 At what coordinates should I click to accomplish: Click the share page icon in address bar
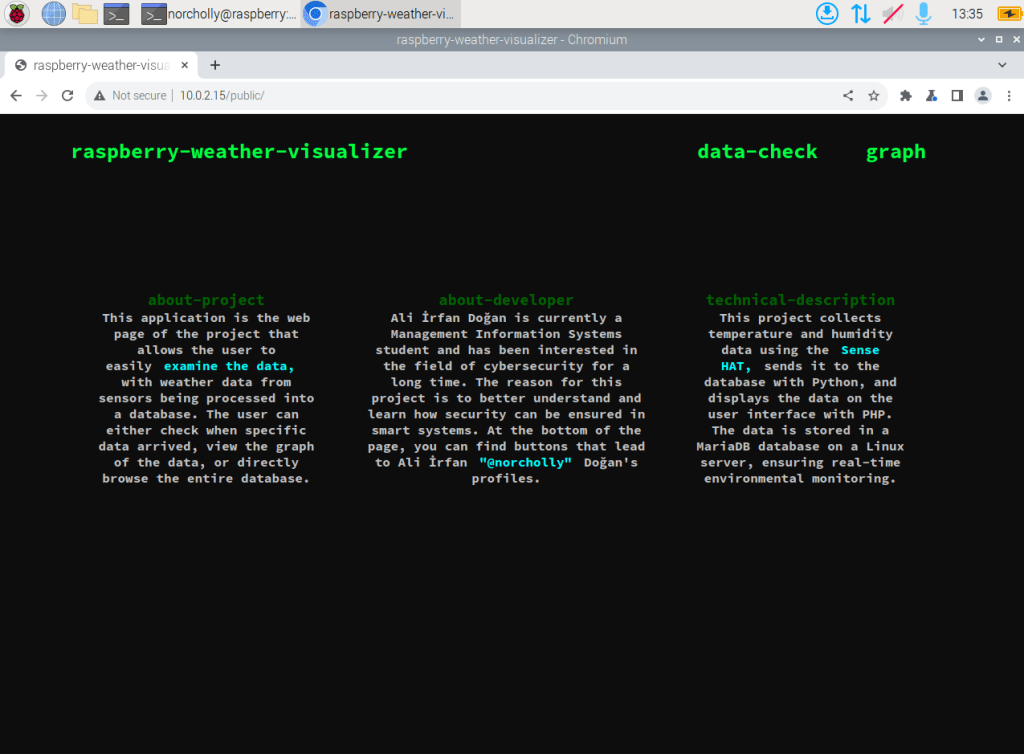848,96
